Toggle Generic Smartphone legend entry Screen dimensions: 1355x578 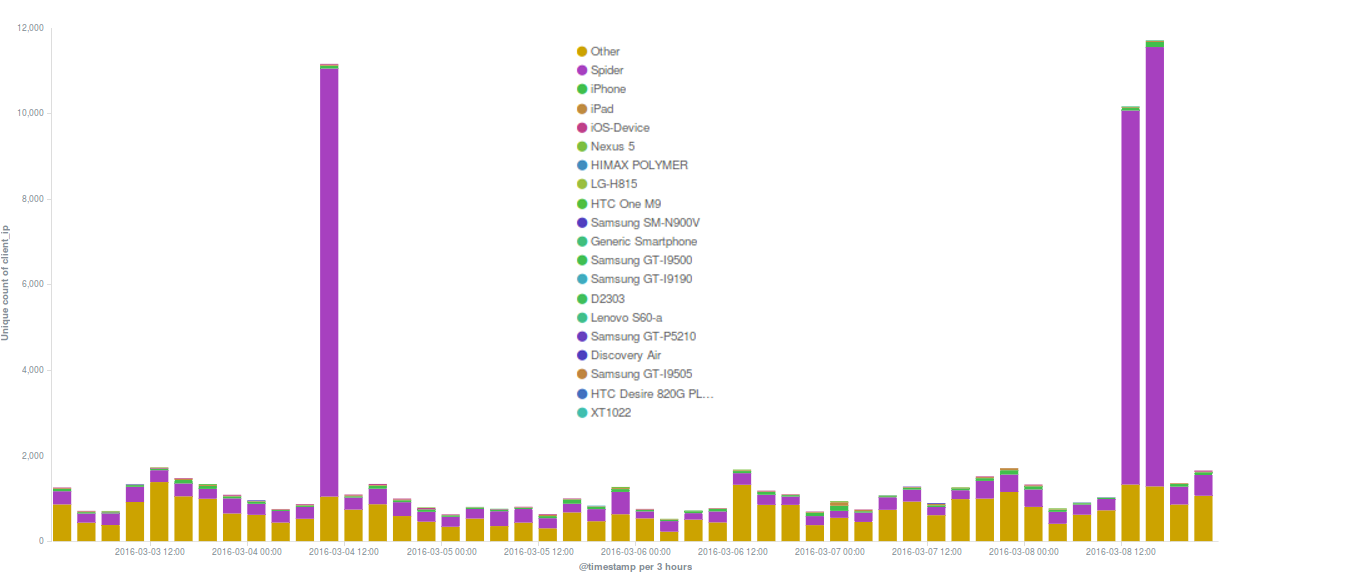pyautogui.click(x=643, y=242)
